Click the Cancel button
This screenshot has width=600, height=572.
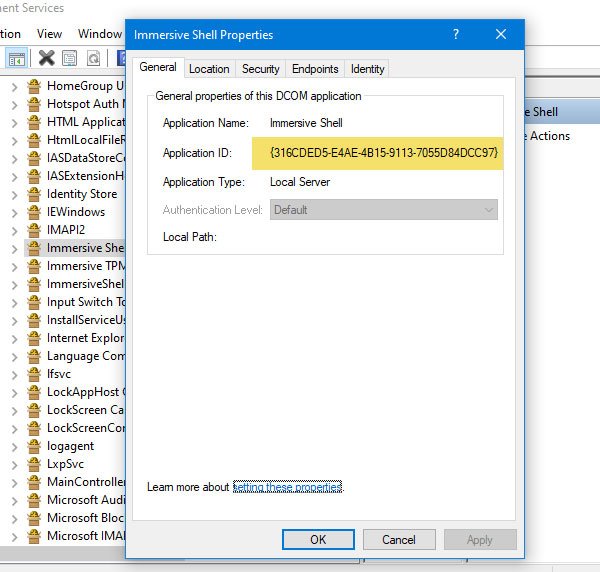click(399, 539)
